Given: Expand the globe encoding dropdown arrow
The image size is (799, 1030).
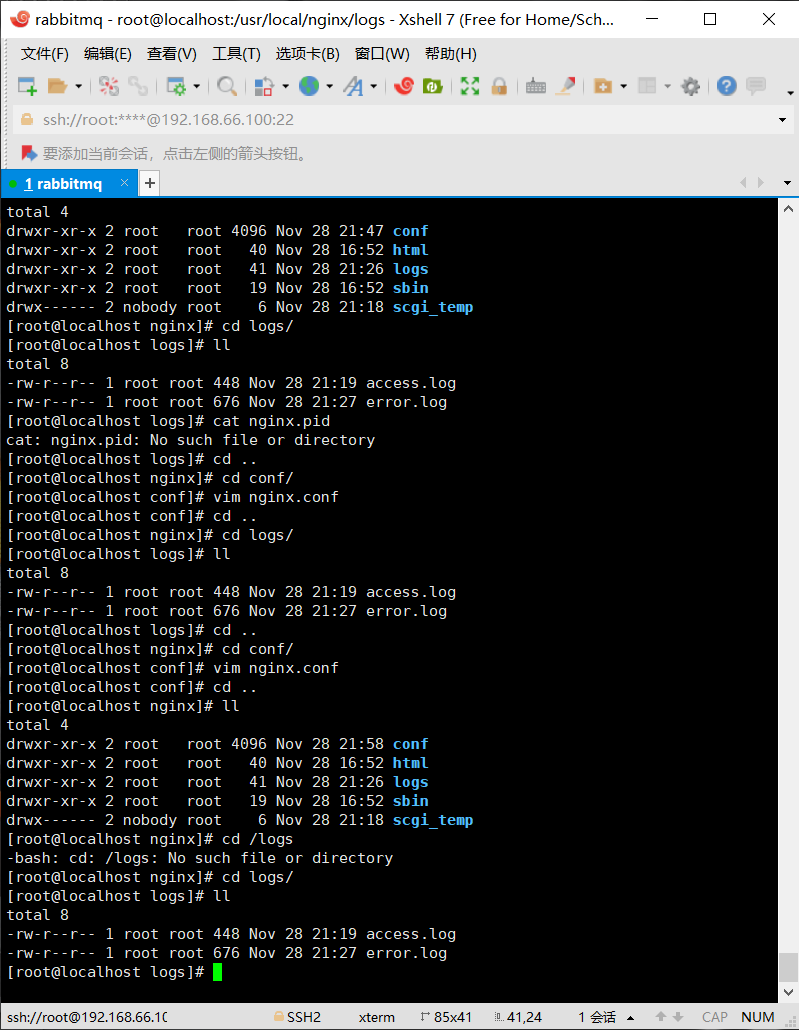Looking at the screenshot, I should (329, 86).
